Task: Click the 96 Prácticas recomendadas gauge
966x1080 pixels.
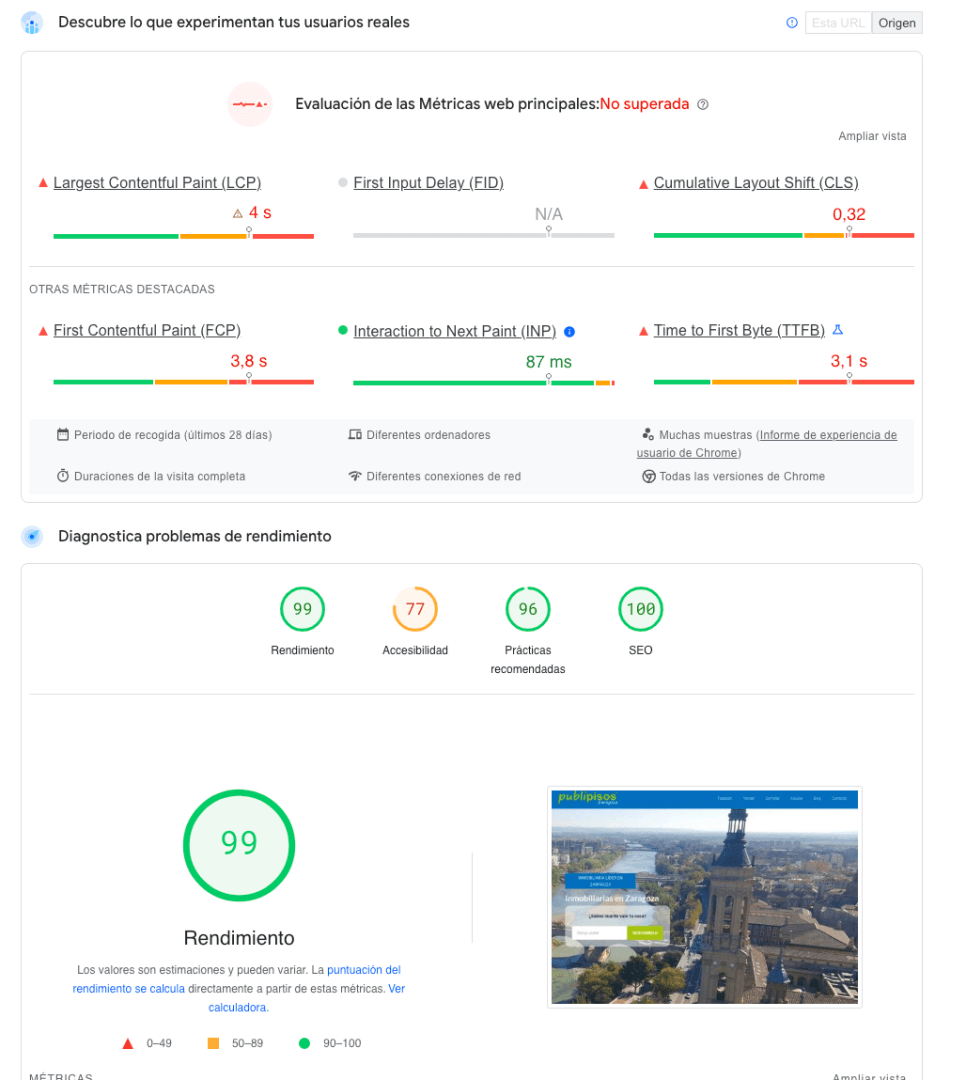Action: (x=528, y=609)
